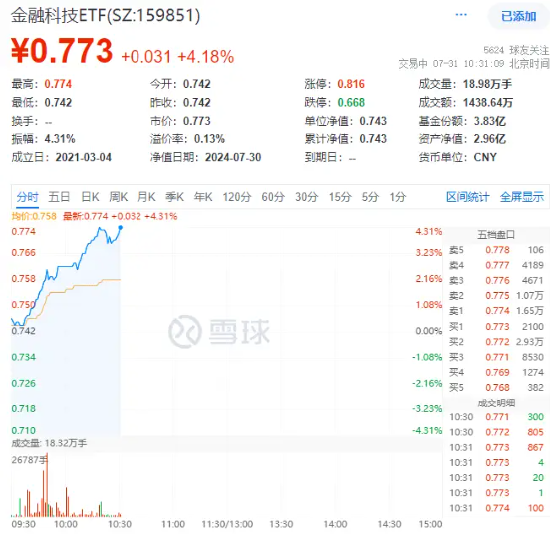Click 全屏显示 fullscreen link
This screenshot has width=550, height=535.
click(x=522, y=197)
